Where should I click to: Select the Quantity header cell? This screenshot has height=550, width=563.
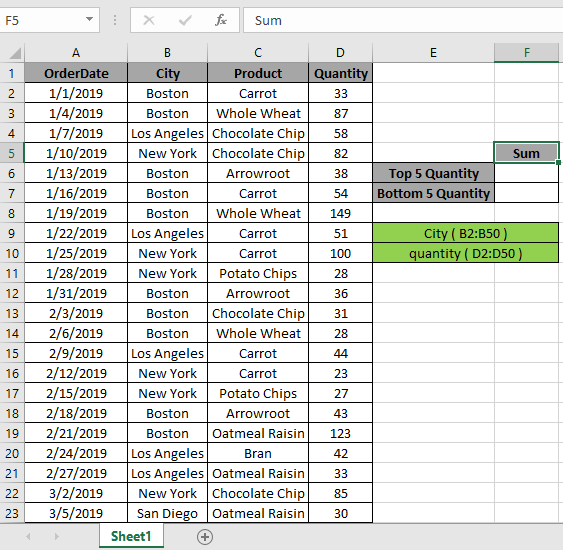click(340, 73)
